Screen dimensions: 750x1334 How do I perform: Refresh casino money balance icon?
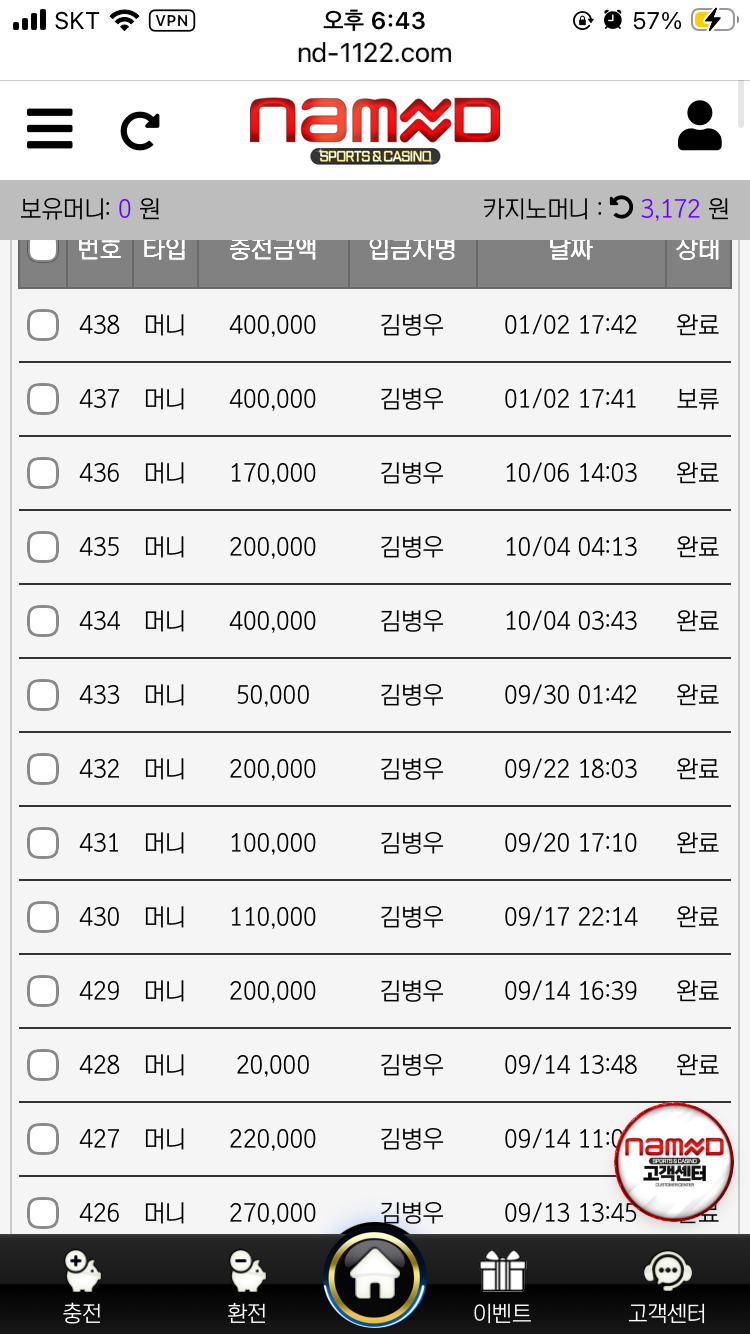pos(621,207)
